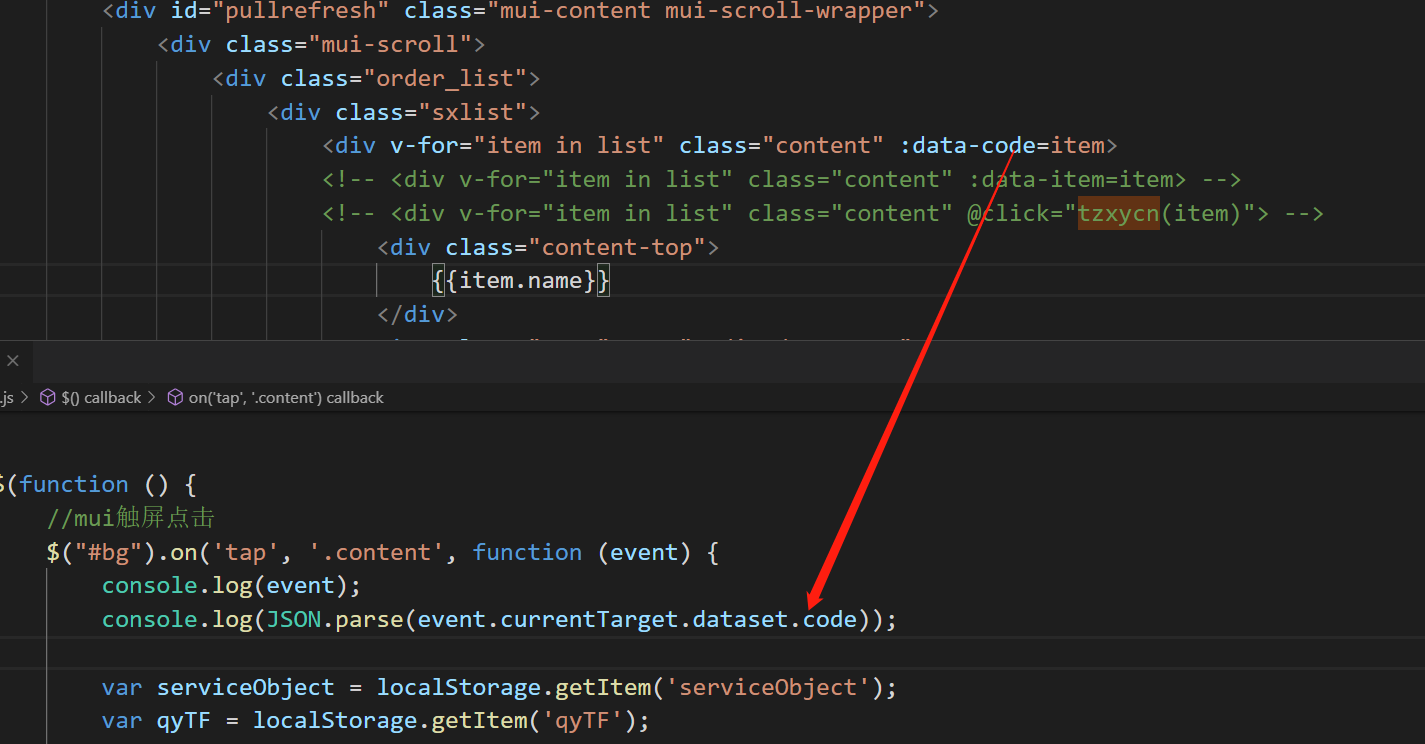Image resolution: width=1425 pixels, height=744 pixels.
Task: Click the (function () { opening line
Action: (x=99, y=485)
